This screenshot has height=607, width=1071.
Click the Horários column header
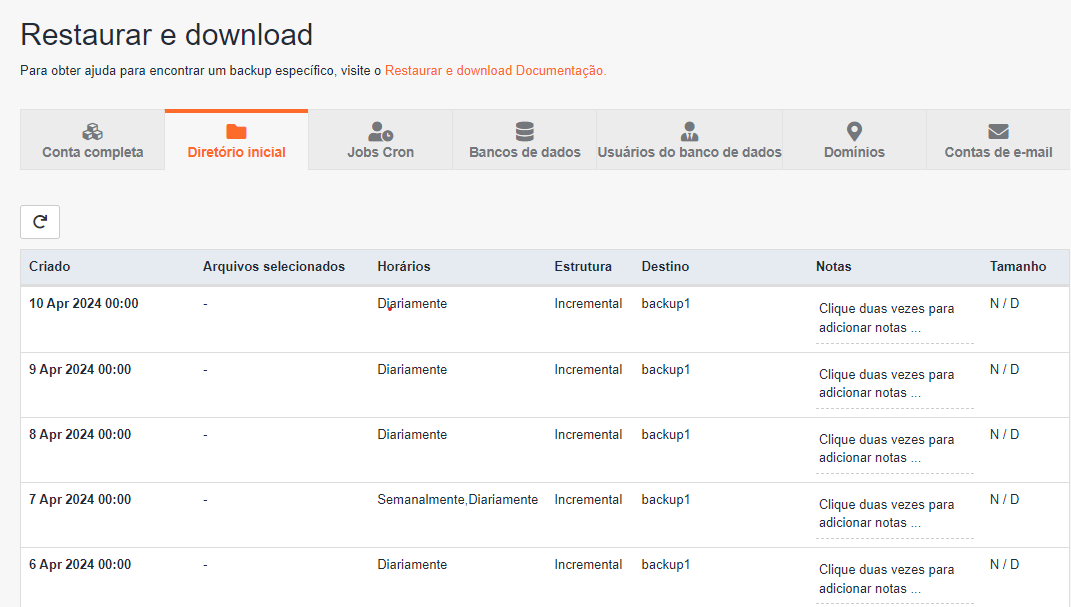404,266
